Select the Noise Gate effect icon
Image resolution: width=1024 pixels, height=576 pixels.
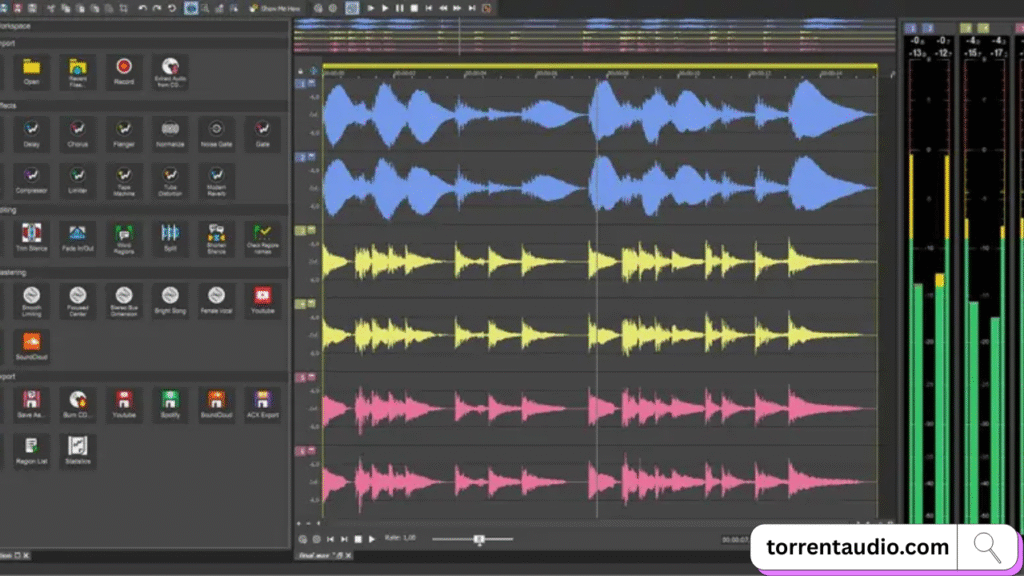216,131
